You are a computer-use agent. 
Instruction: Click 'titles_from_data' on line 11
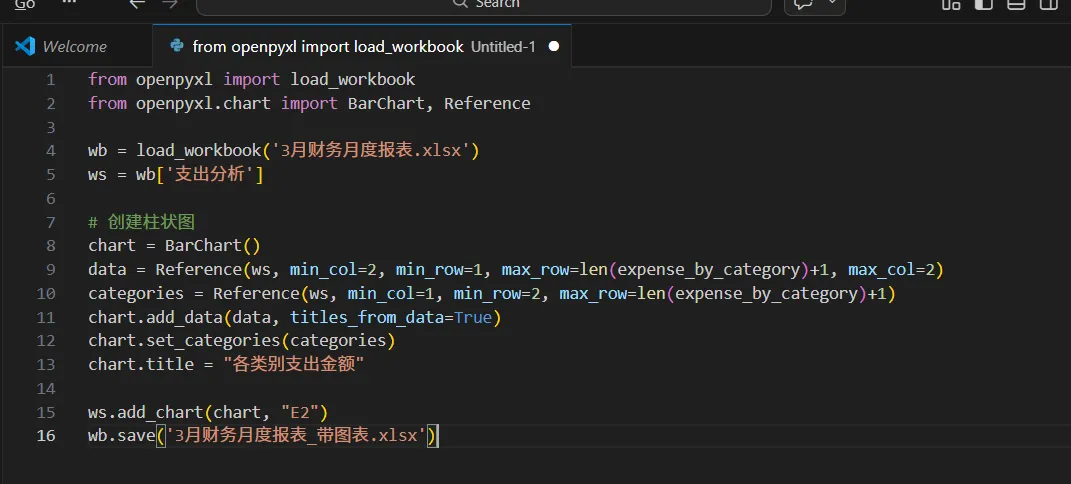367,317
